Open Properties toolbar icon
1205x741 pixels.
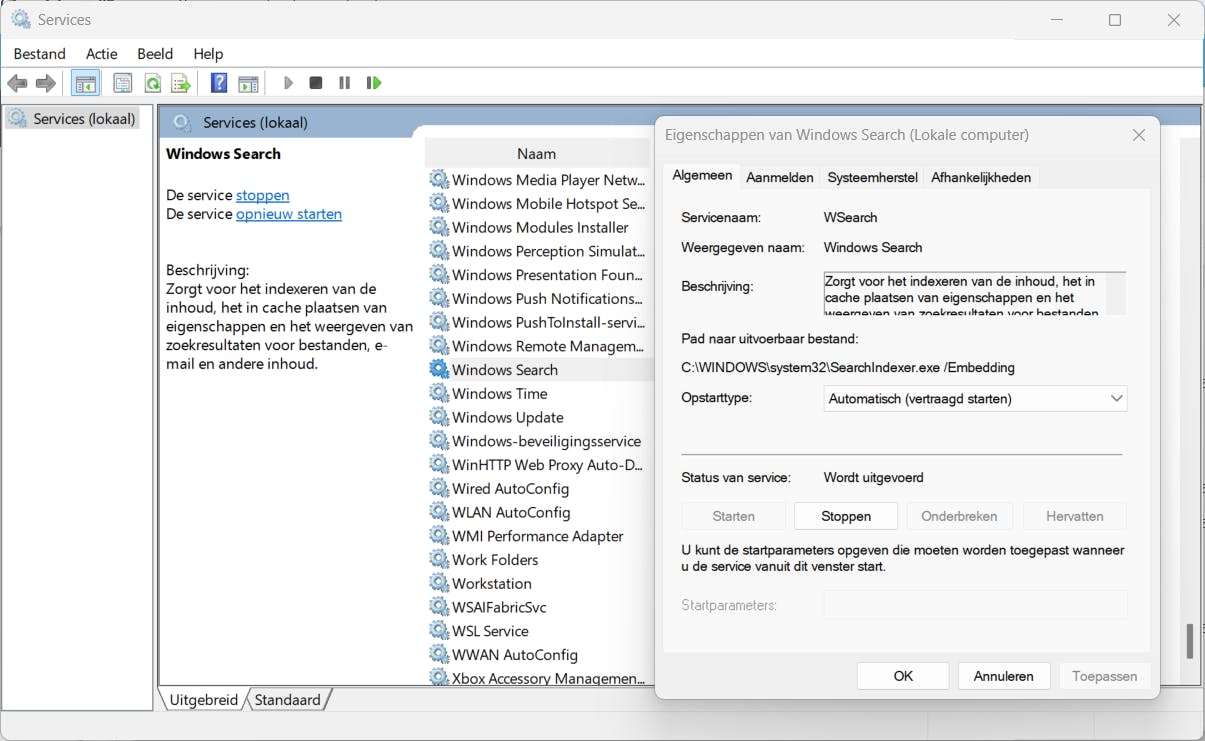[x=122, y=83]
